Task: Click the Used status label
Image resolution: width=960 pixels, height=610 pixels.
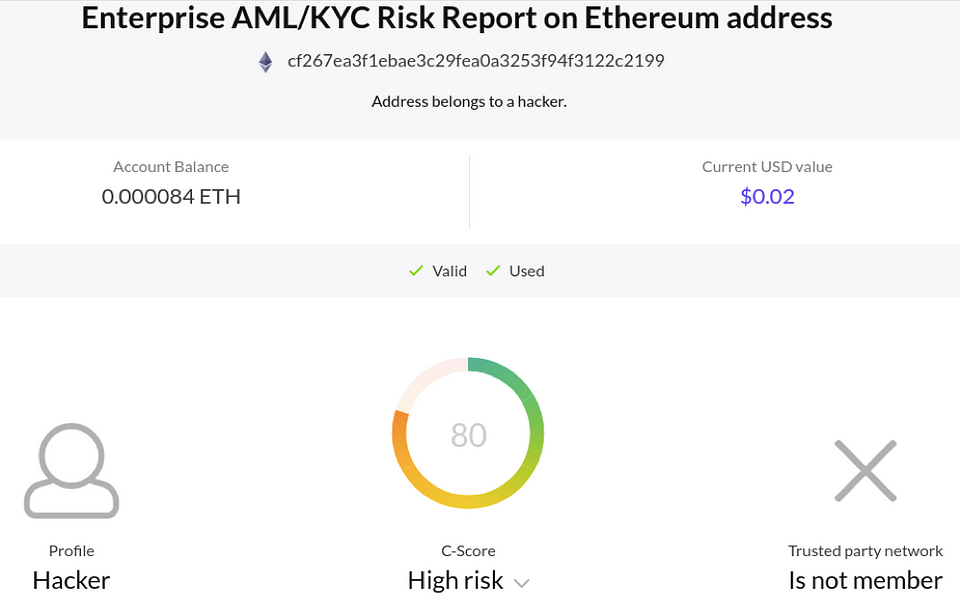Action: coord(527,271)
